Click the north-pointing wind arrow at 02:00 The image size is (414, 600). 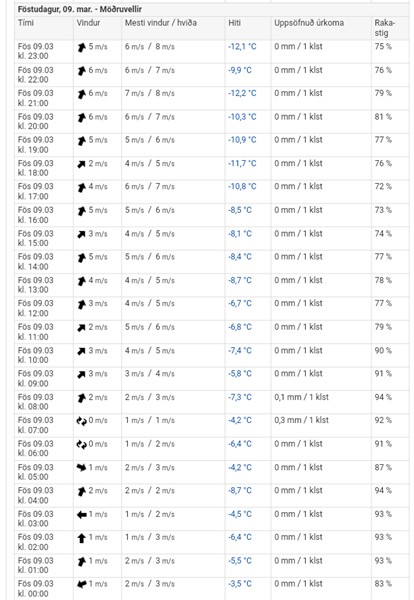(81, 538)
